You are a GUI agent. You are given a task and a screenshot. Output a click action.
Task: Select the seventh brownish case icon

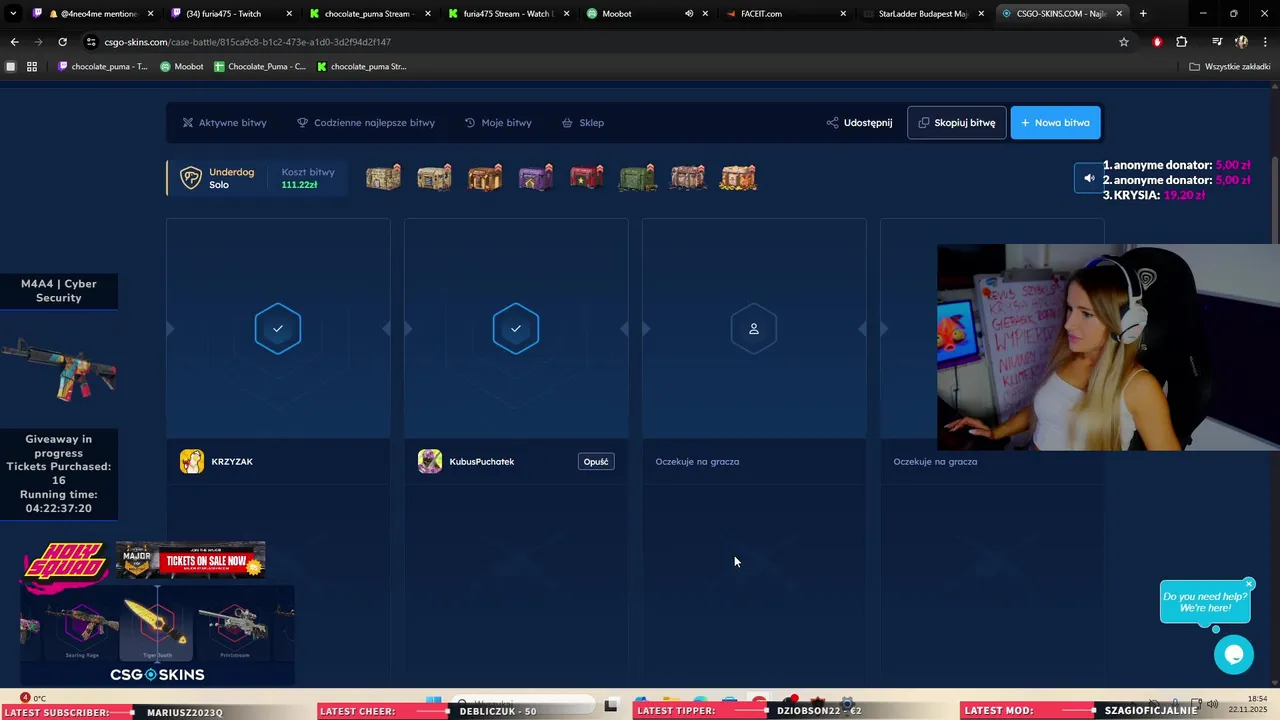click(x=688, y=178)
